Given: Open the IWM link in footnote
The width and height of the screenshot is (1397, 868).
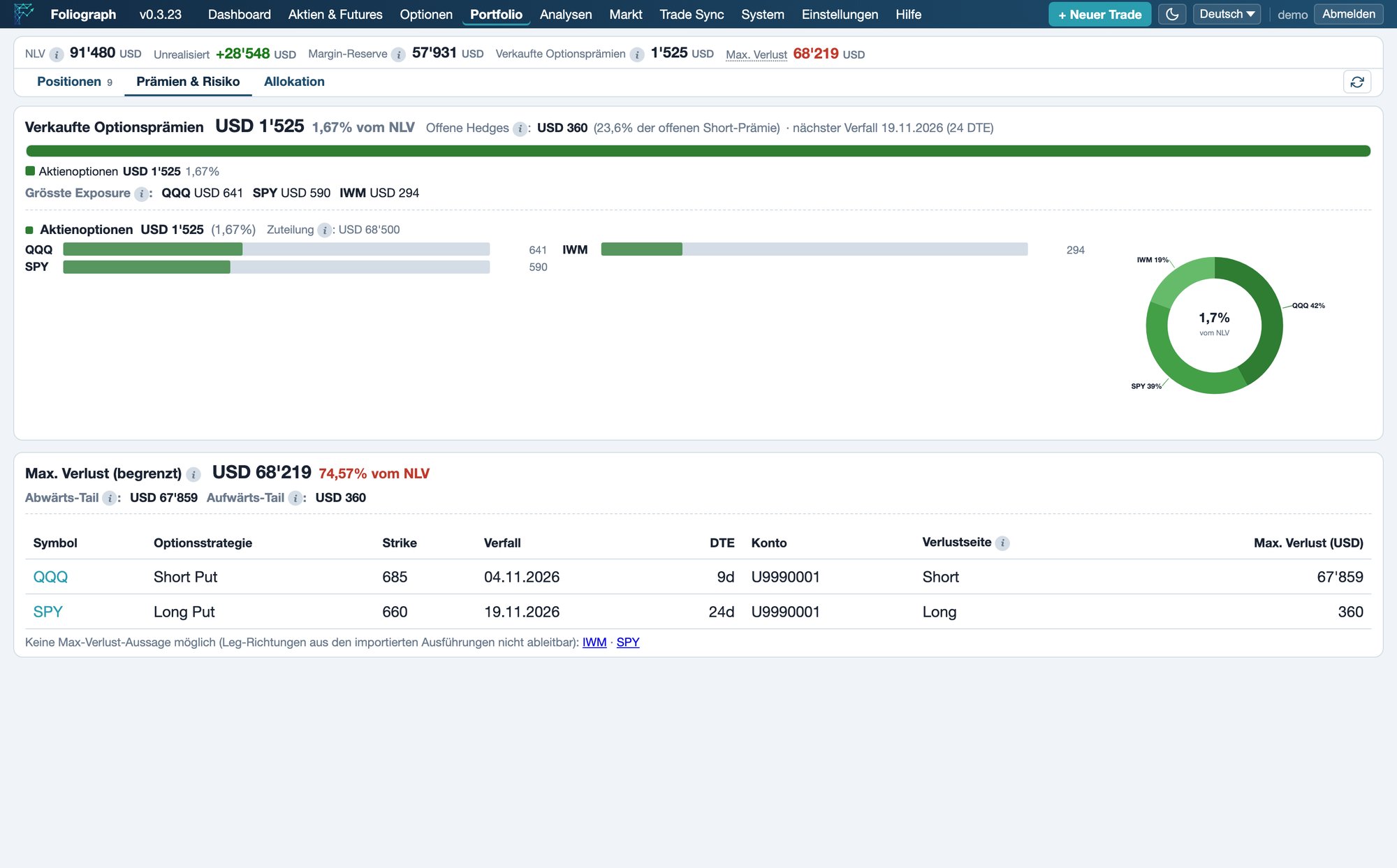Looking at the screenshot, I should (594, 642).
